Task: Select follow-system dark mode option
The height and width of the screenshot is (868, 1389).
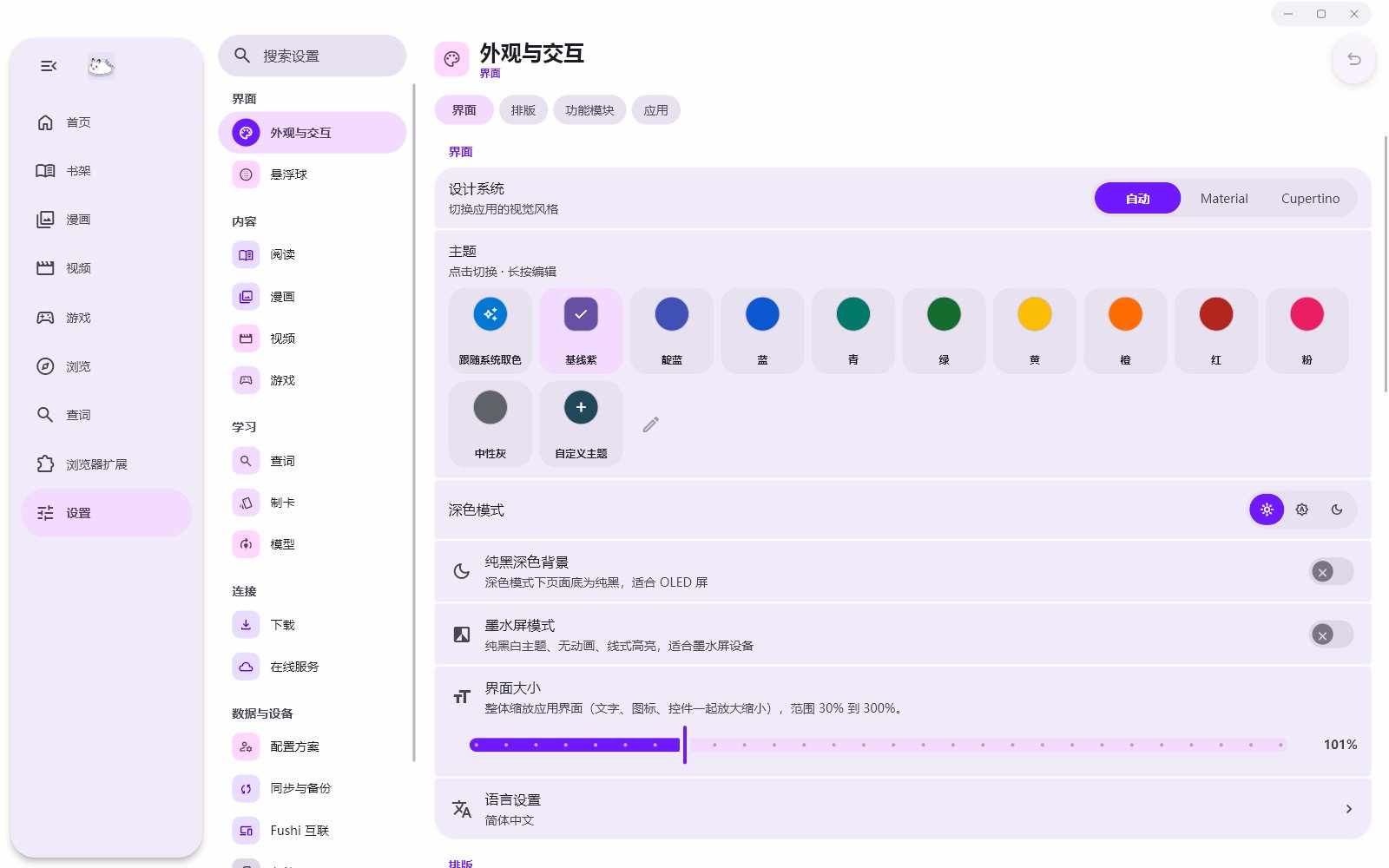Action: (x=1302, y=510)
